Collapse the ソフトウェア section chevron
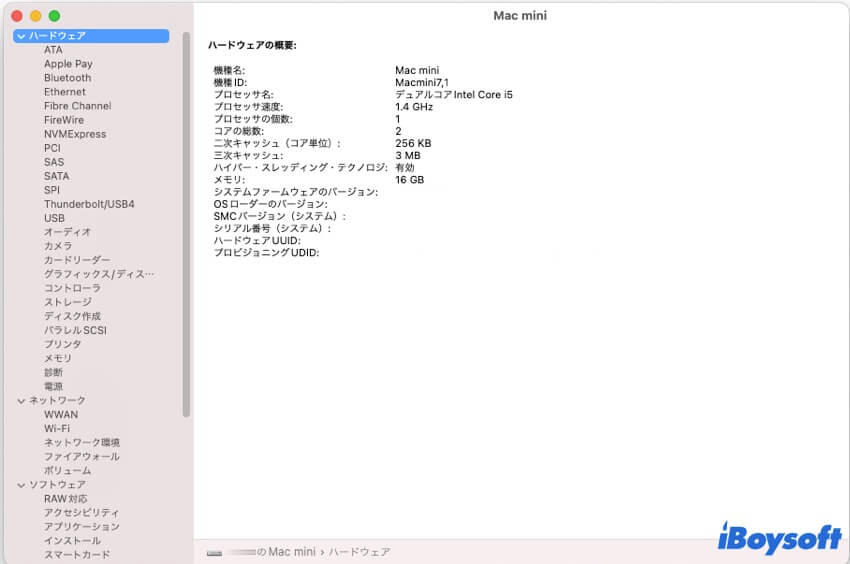The image size is (850, 564). tap(21, 485)
